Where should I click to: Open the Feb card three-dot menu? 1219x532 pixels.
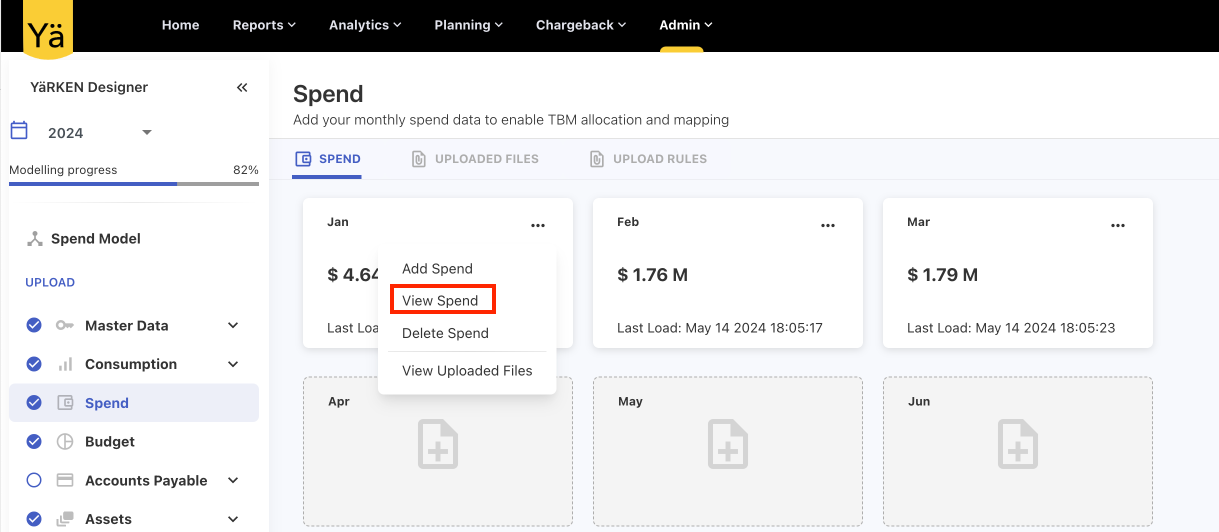pos(827,226)
